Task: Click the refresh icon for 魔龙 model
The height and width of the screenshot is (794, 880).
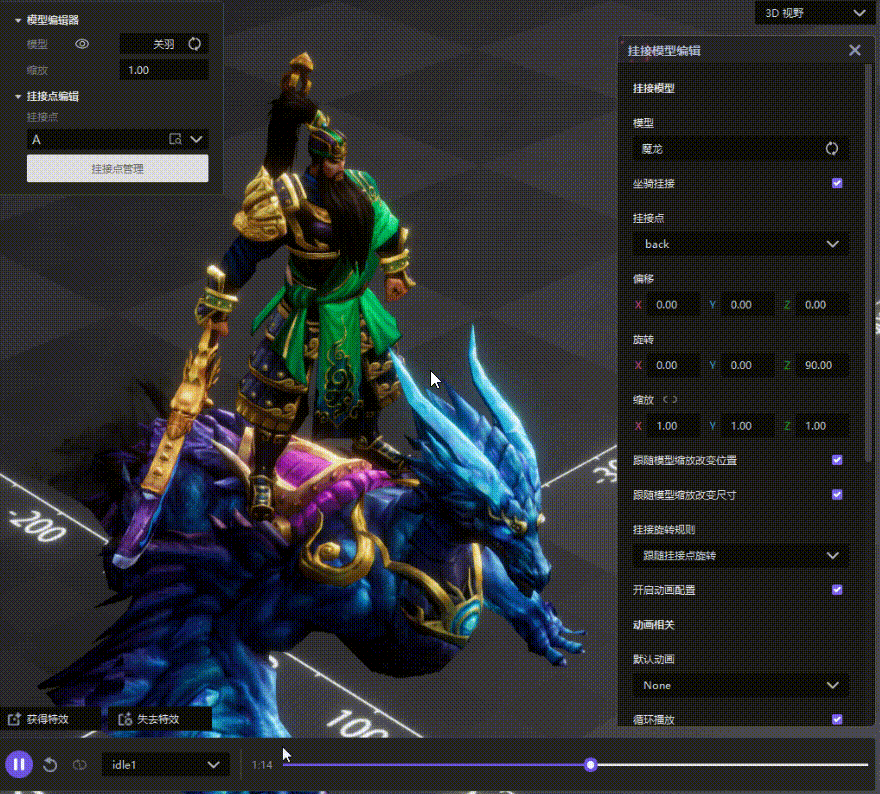Action: click(832, 149)
